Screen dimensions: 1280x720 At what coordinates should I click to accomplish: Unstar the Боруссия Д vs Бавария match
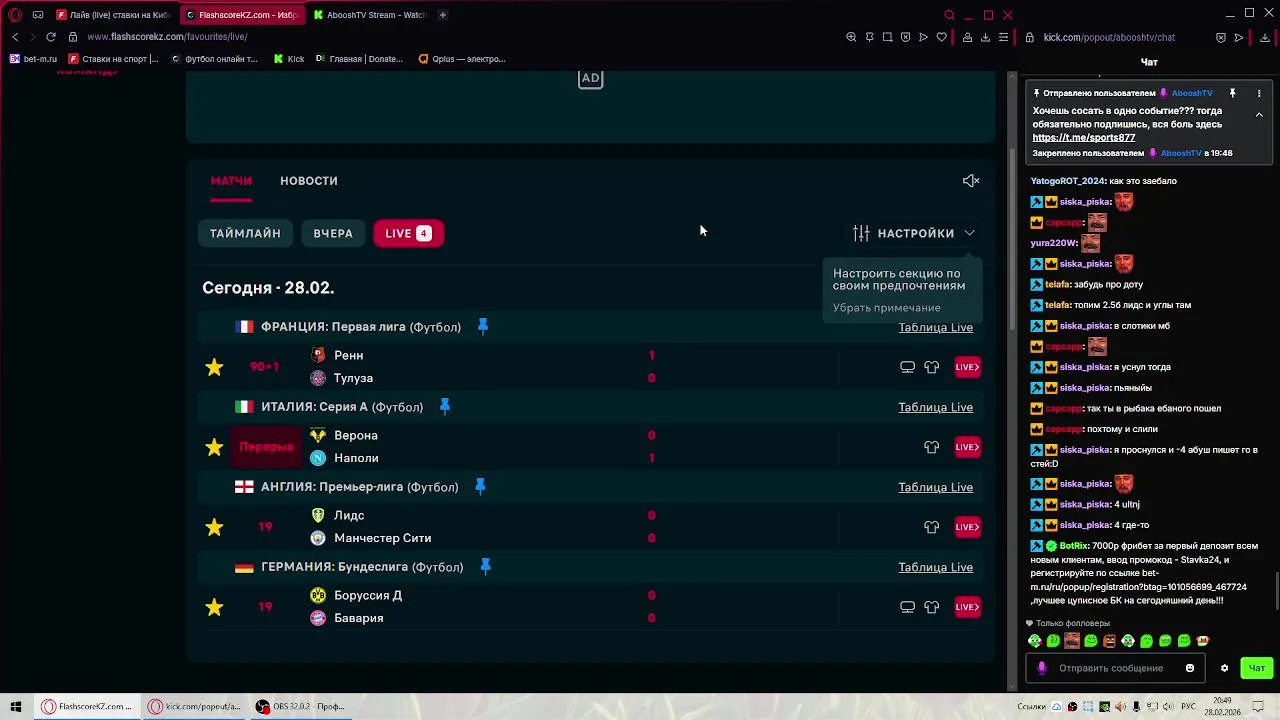click(x=214, y=607)
